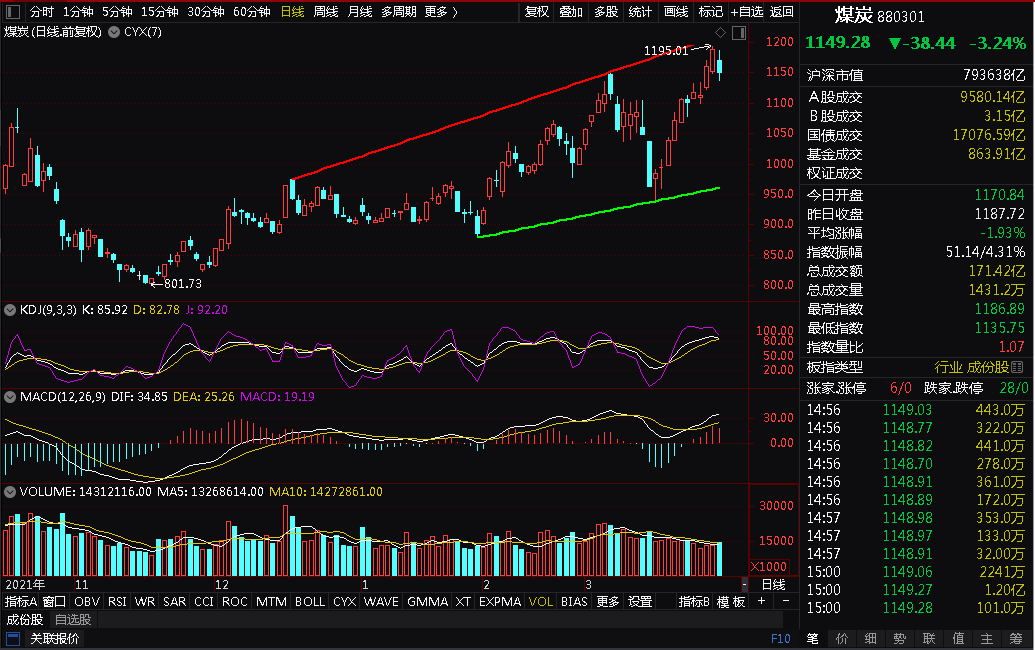Toggle the right info panel icon
Viewport: 1035px width, 650px height.
point(739,32)
